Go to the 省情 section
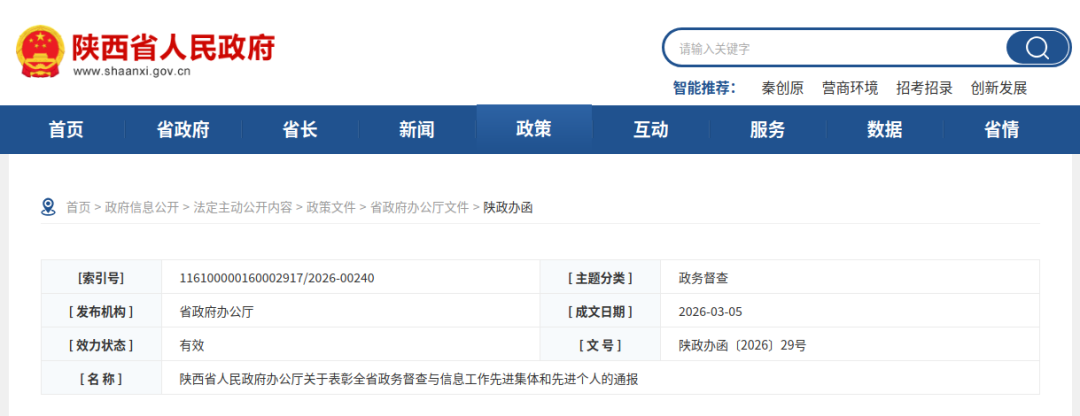This screenshot has height=416, width=1080. coord(1002,129)
